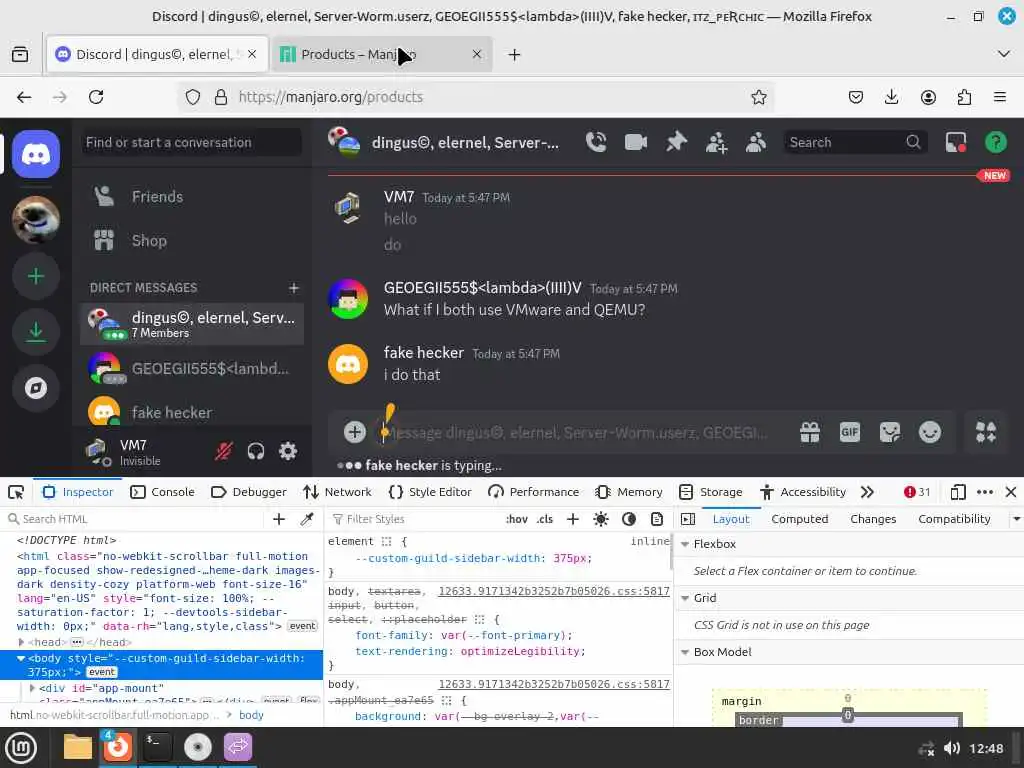Toggle the .cls class panel
This screenshot has height=768, width=1024.
545,519
